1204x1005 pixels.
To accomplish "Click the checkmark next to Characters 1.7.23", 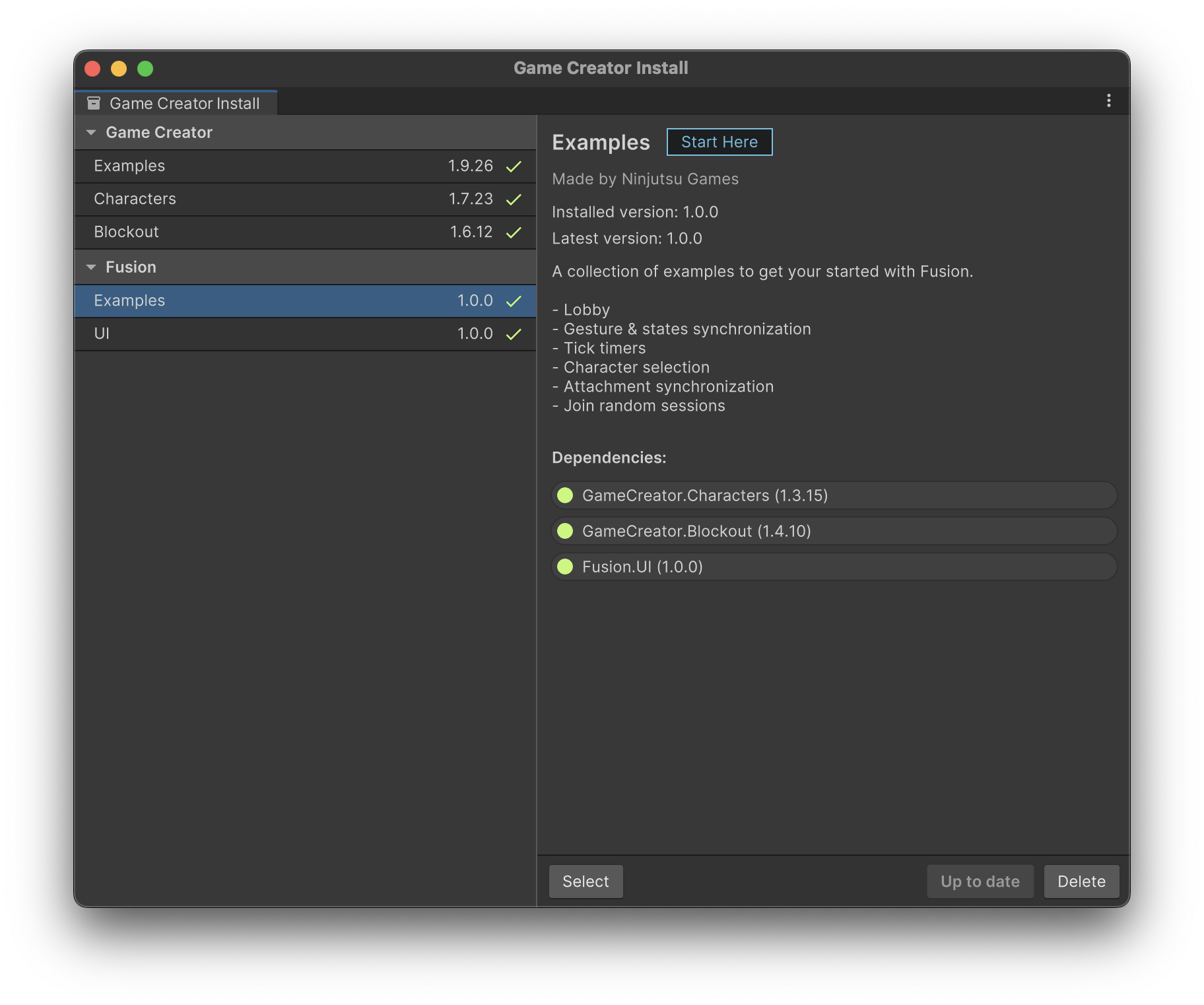I will 514,199.
